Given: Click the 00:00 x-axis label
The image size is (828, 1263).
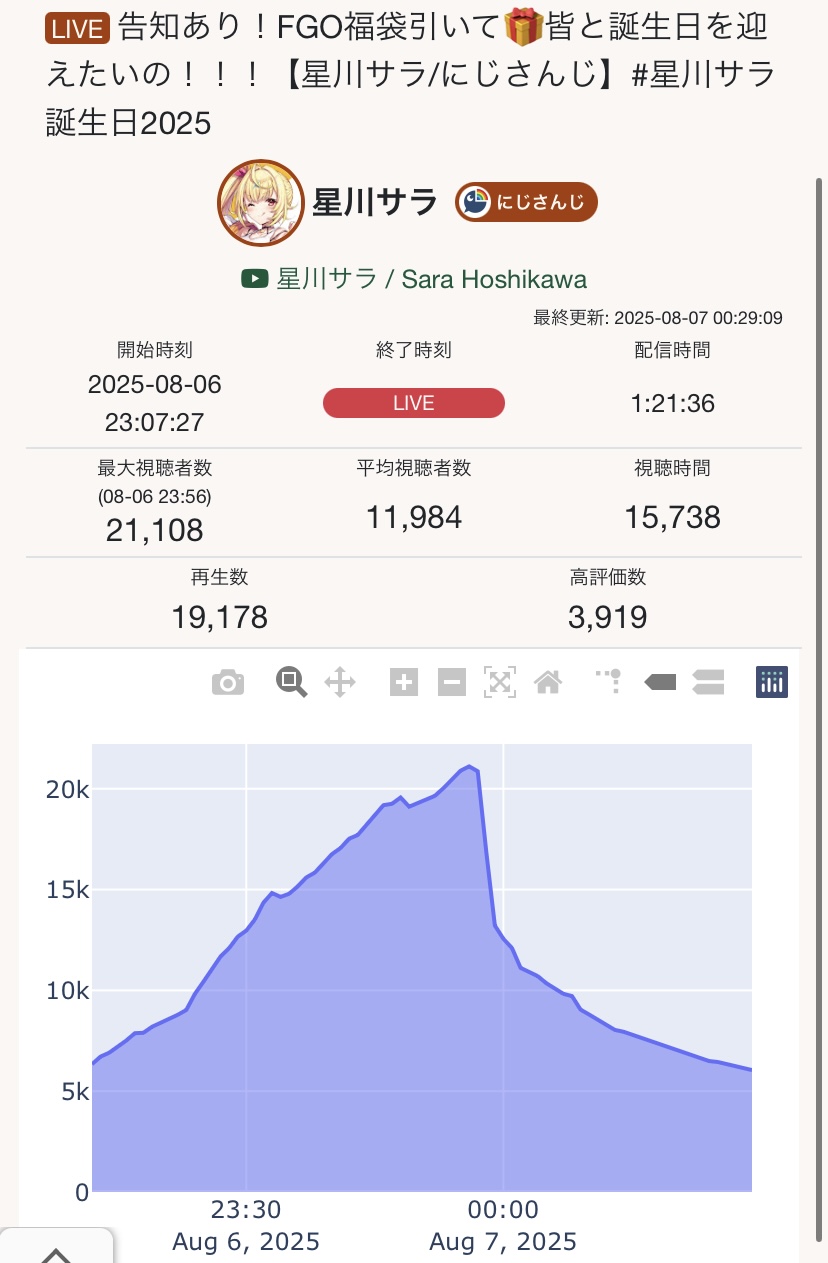Looking at the screenshot, I should [x=503, y=1210].
